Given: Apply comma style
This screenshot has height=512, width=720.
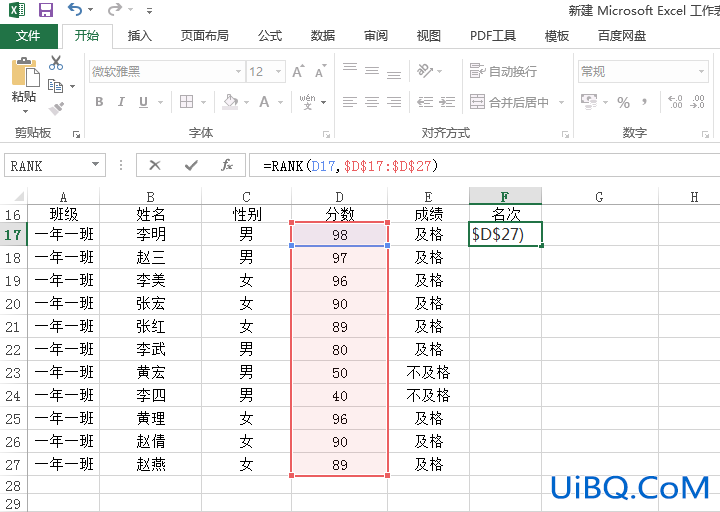Looking at the screenshot, I should [645, 101].
